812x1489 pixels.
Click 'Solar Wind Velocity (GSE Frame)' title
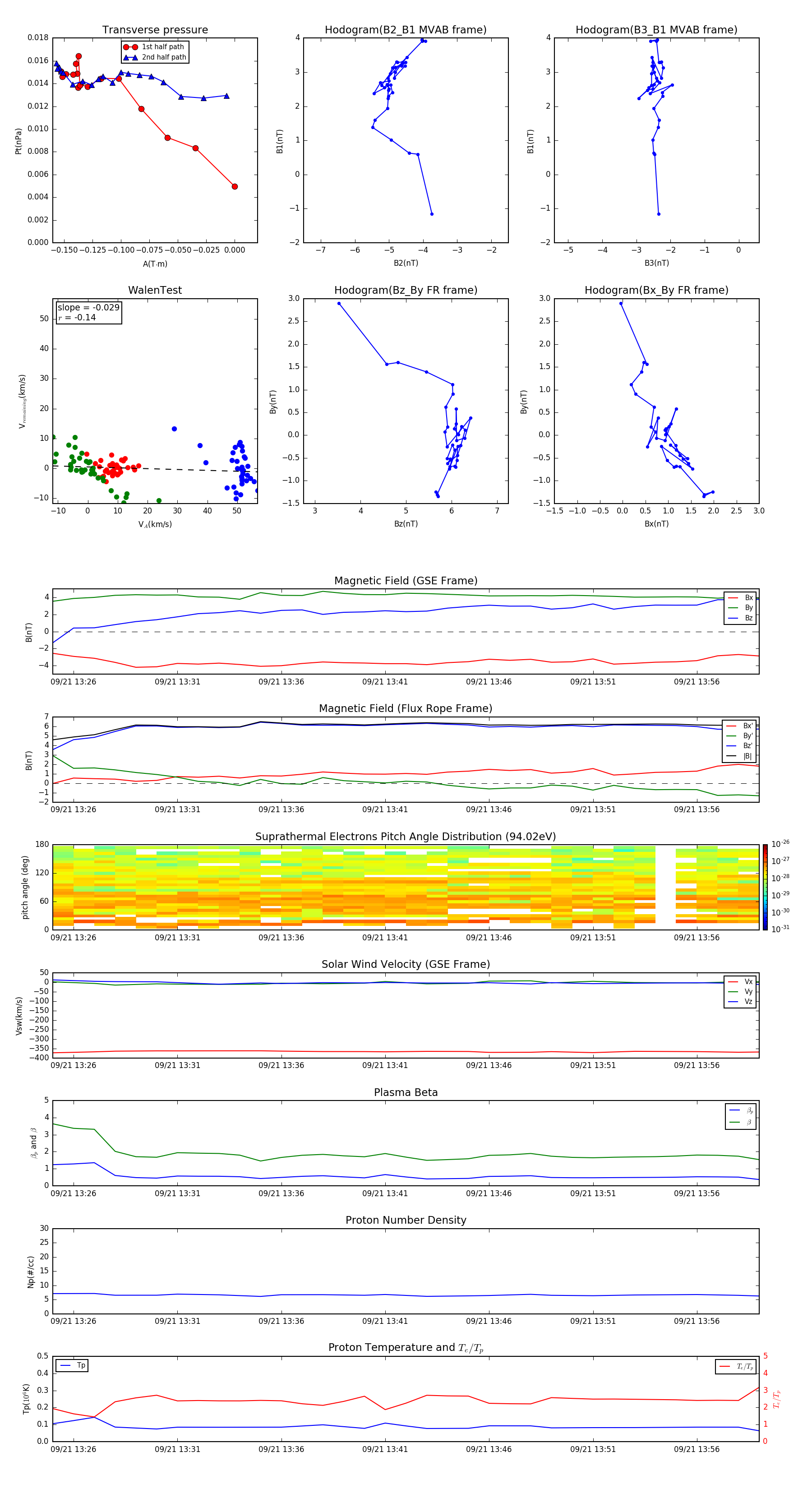click(406, 964)
